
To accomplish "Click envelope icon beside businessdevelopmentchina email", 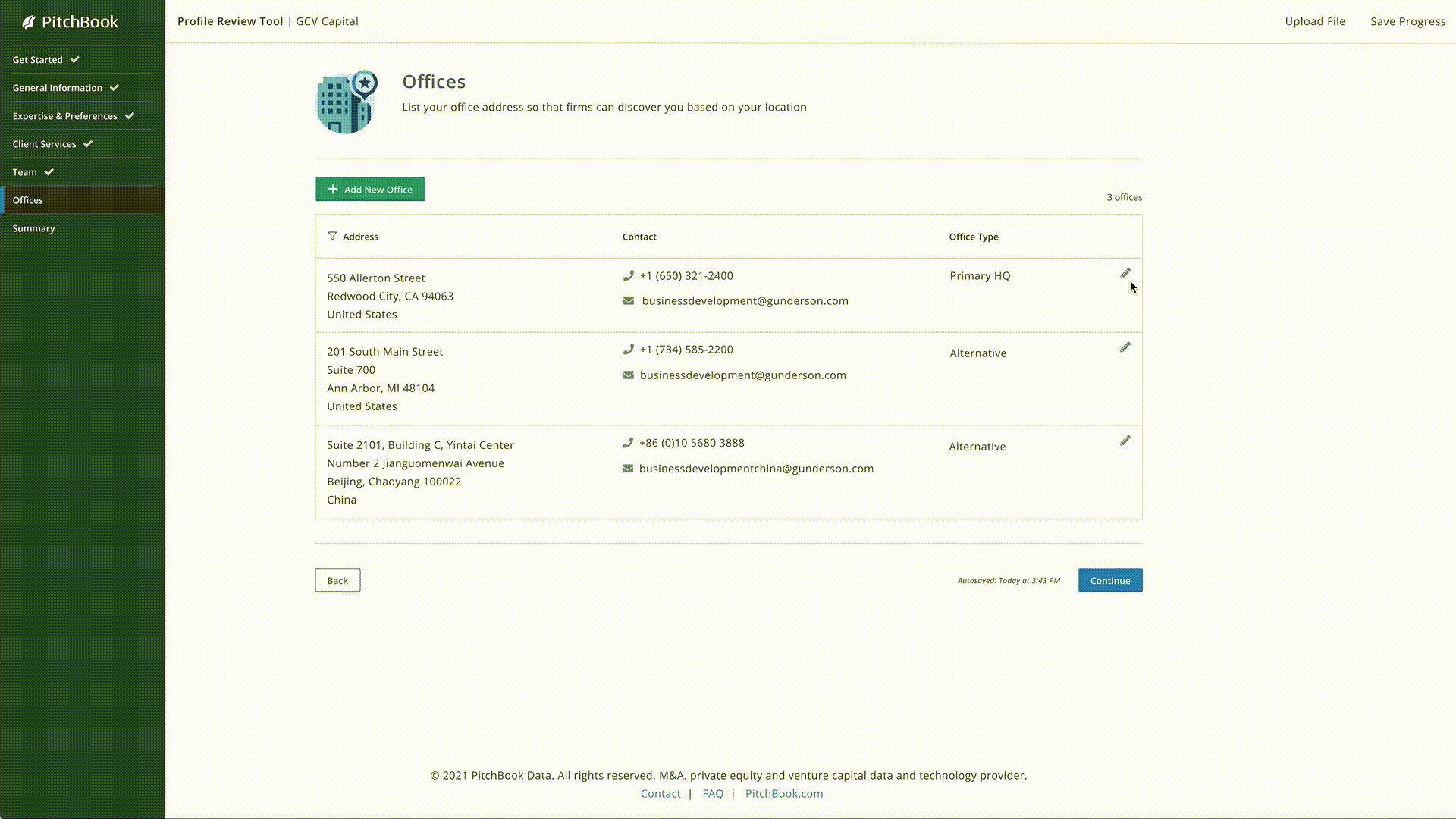I will tap(628, 469).
